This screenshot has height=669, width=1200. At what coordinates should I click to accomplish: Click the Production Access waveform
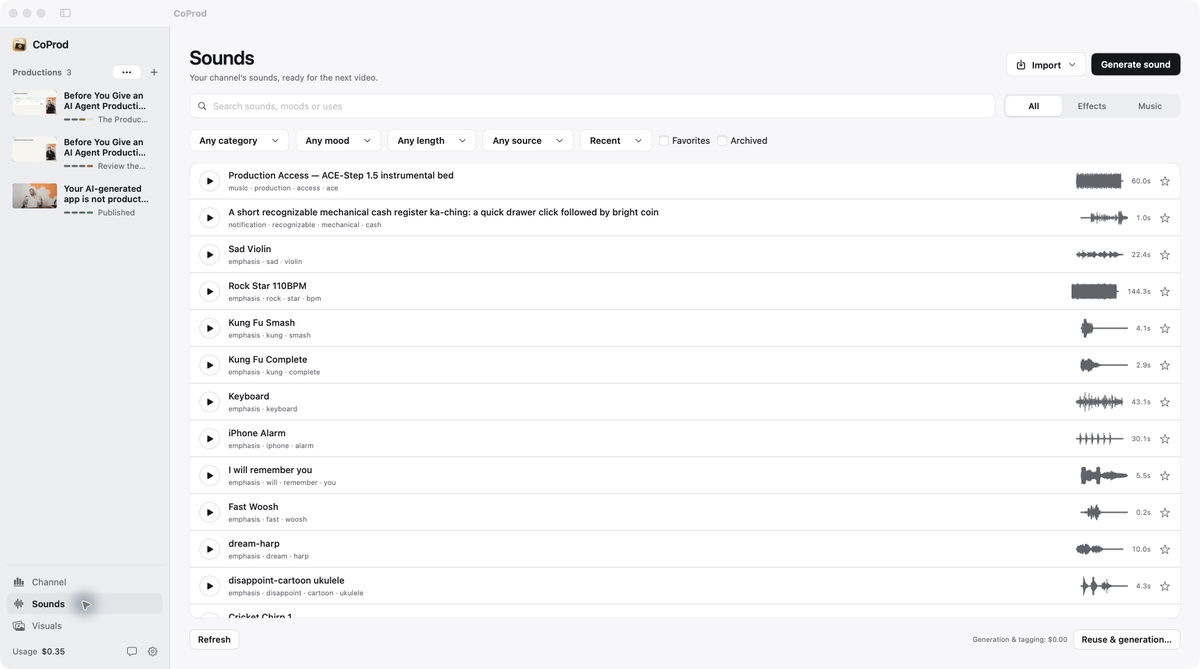pyautogui.click(x=1099, y=181)
